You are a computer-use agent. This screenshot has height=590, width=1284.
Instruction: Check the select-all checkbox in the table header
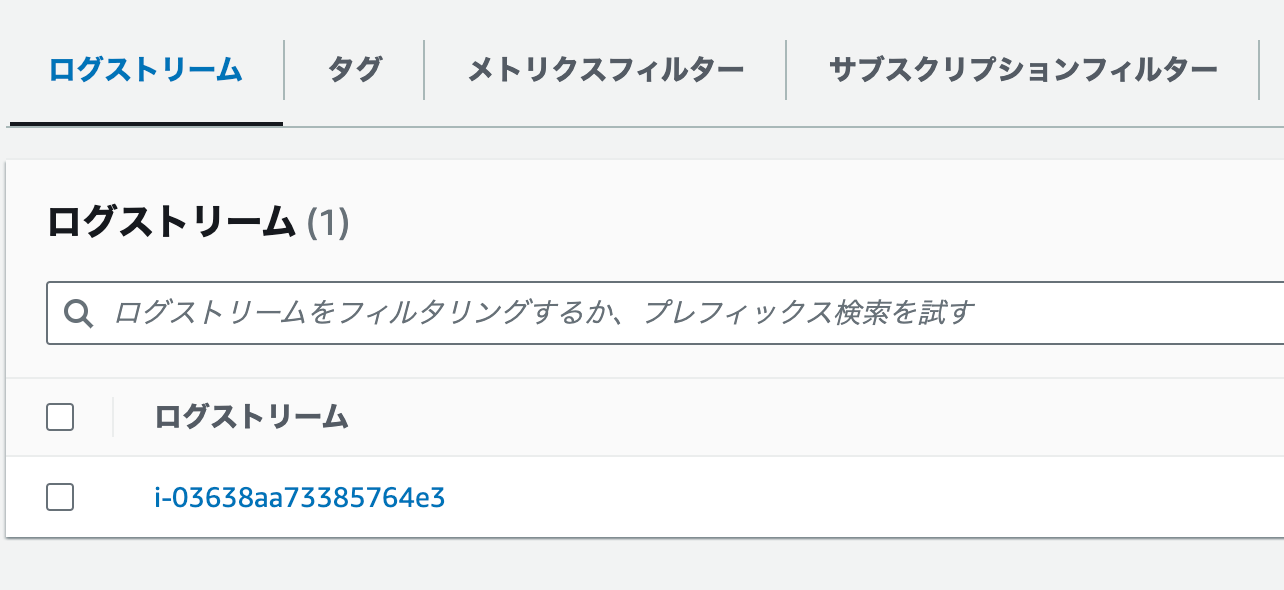click(60, 417)
